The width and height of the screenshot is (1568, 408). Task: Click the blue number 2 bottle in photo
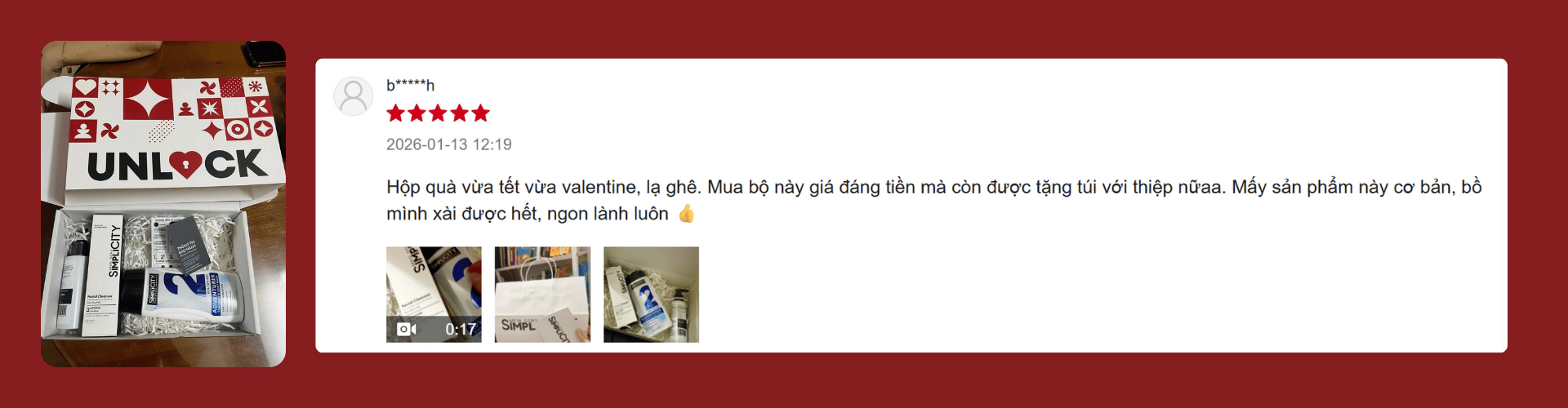184,295
